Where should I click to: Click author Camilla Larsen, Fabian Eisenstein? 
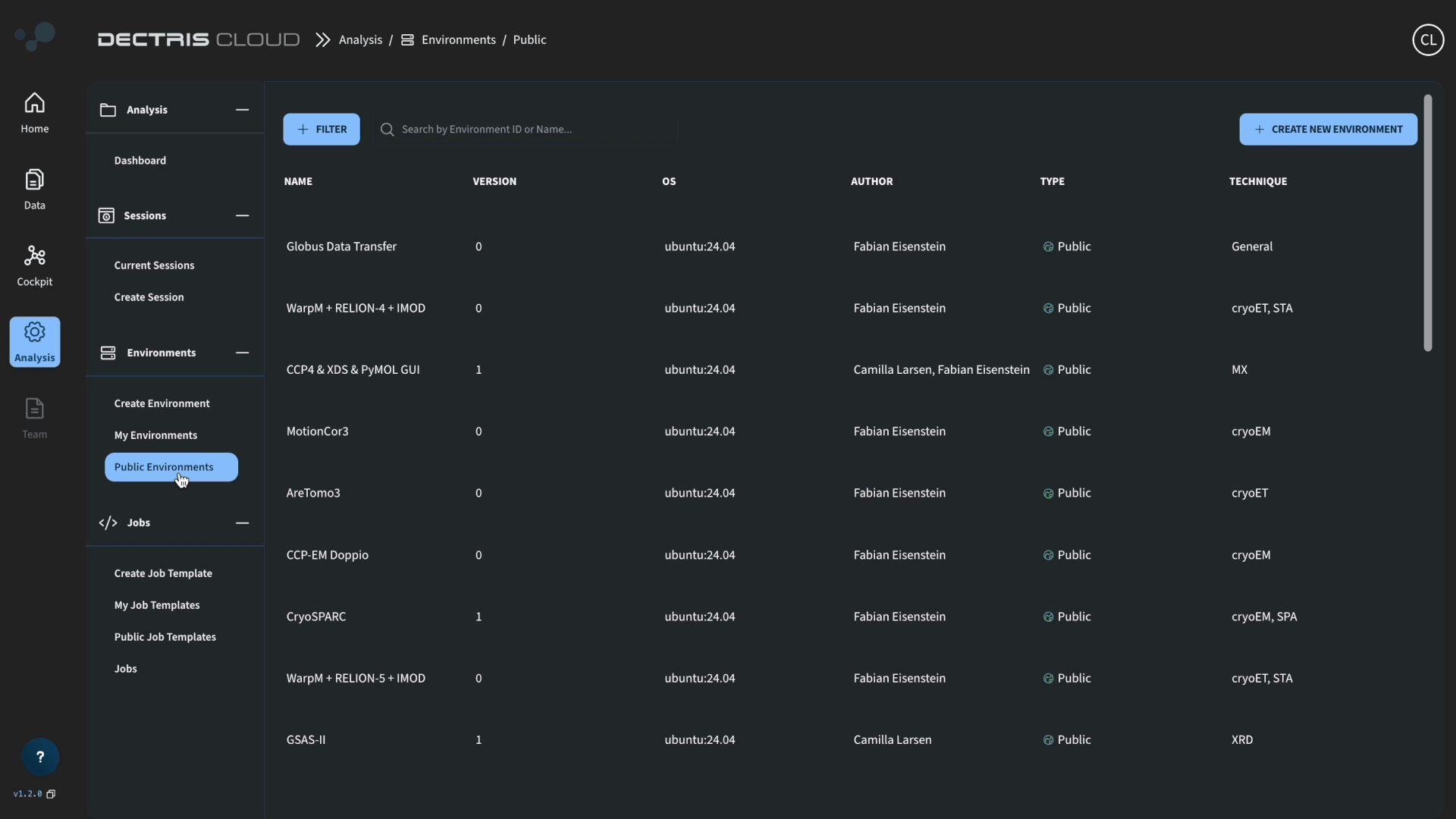pyautogui.click(x=941, y=370)
